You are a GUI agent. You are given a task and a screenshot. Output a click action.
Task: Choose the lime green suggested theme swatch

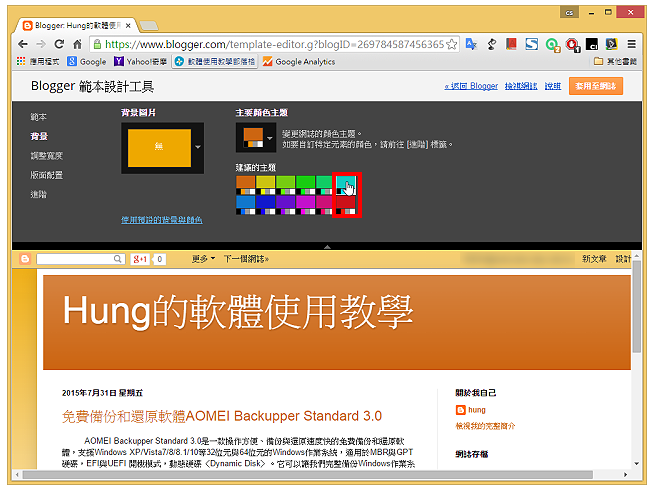(286, 185)
